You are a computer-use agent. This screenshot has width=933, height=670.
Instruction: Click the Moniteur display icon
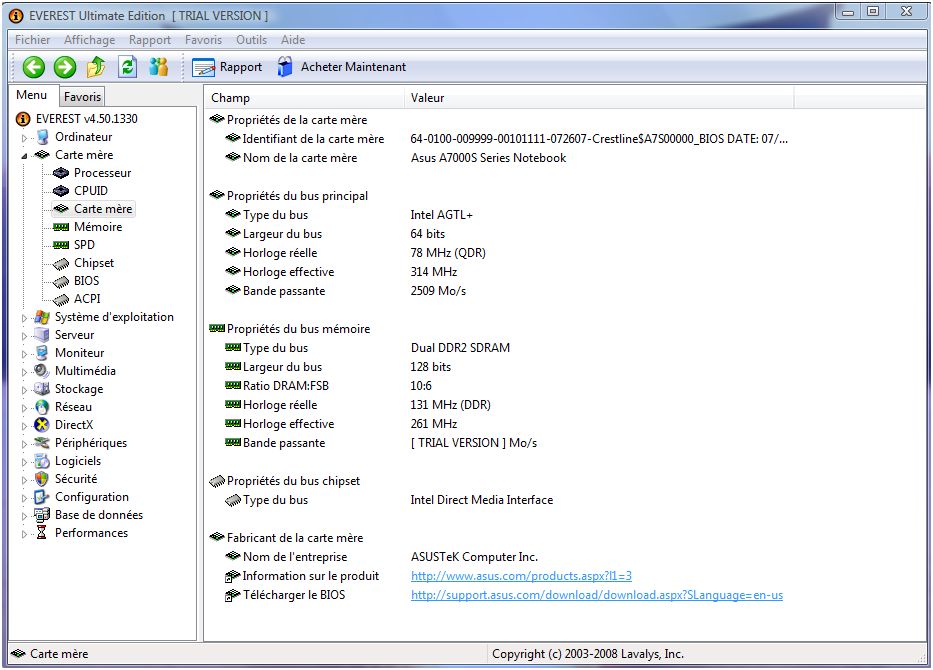click(42, 353)
